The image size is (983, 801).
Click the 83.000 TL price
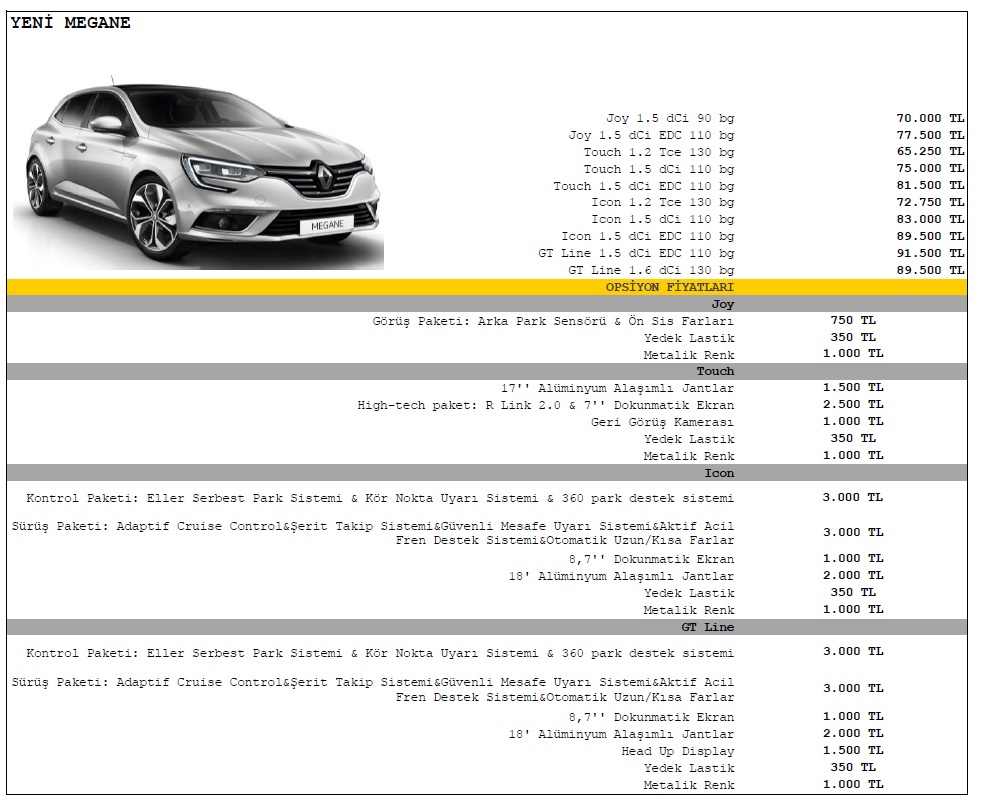930,219
